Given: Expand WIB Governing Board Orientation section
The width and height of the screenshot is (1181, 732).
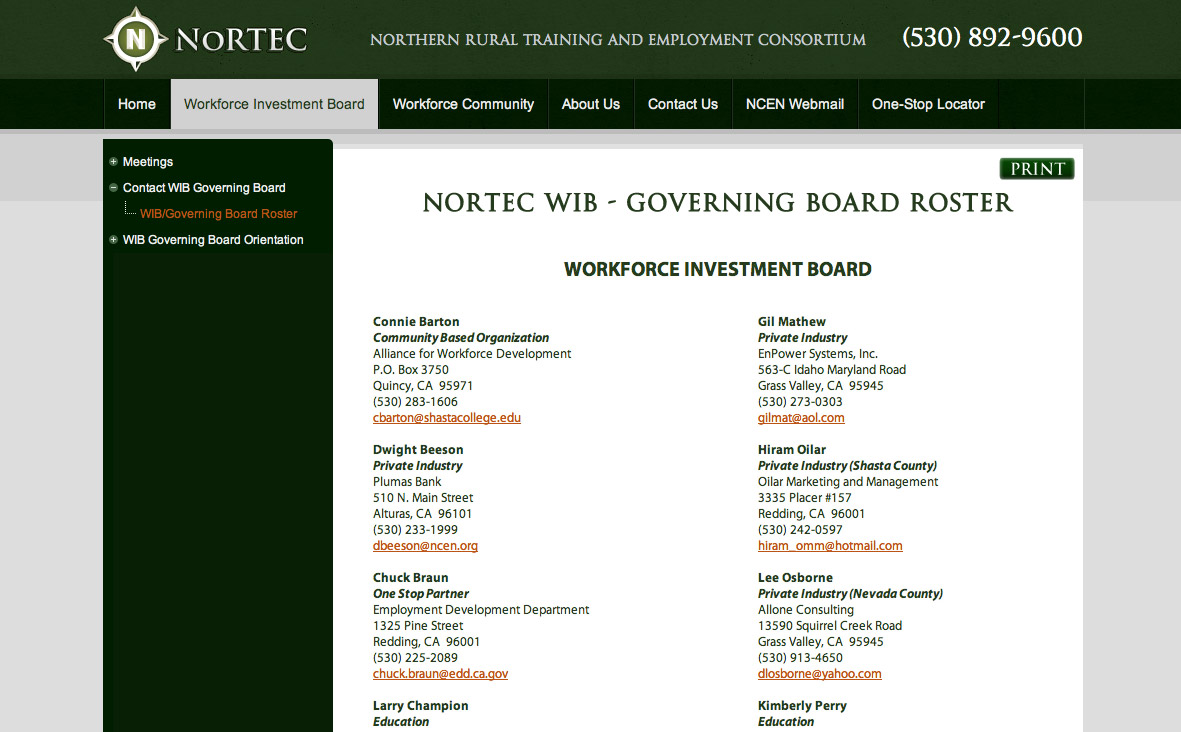Looking at the screenshot, I should coord(113,239).
